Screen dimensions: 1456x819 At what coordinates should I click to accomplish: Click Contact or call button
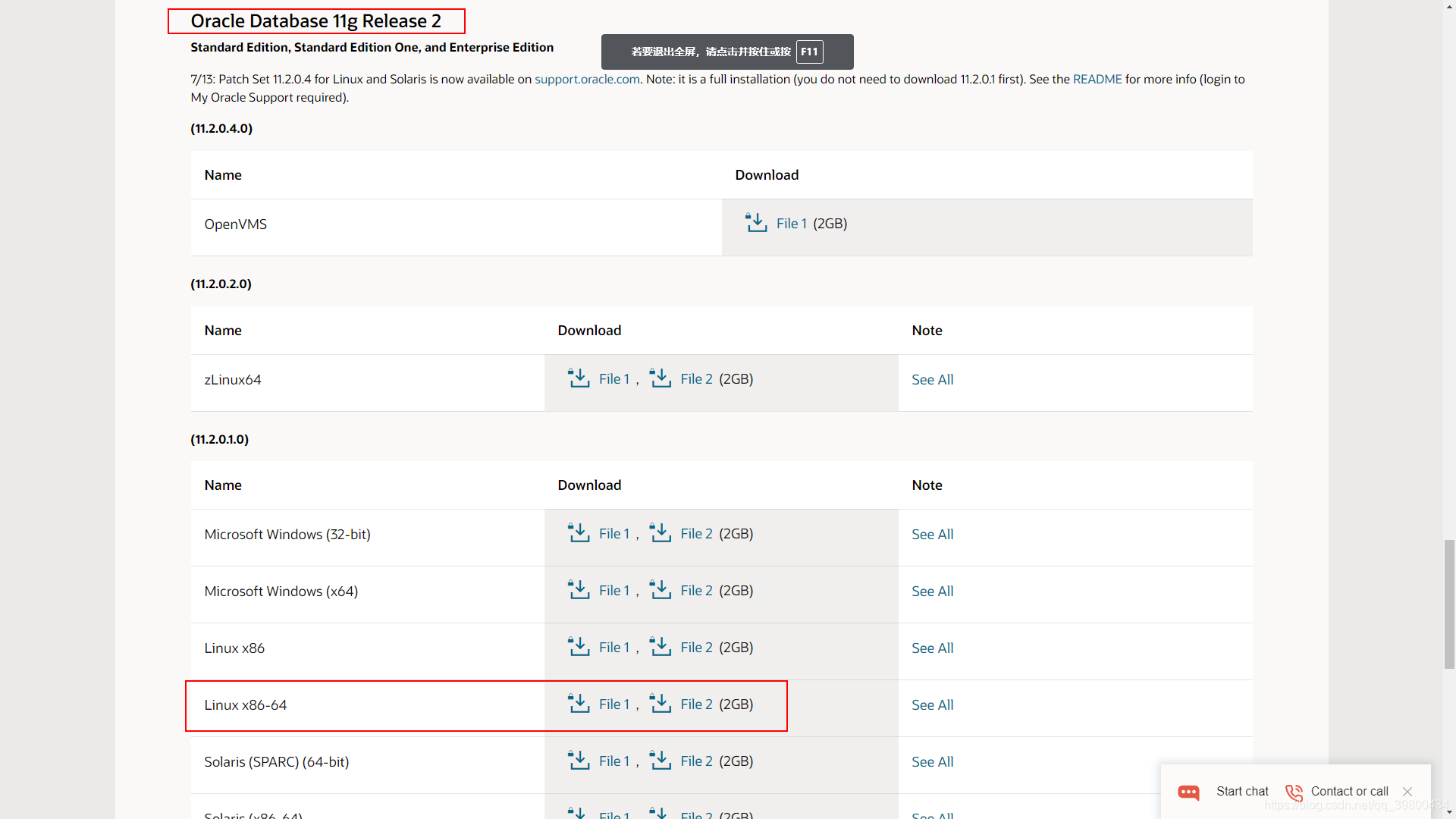tap(1349, 791)
